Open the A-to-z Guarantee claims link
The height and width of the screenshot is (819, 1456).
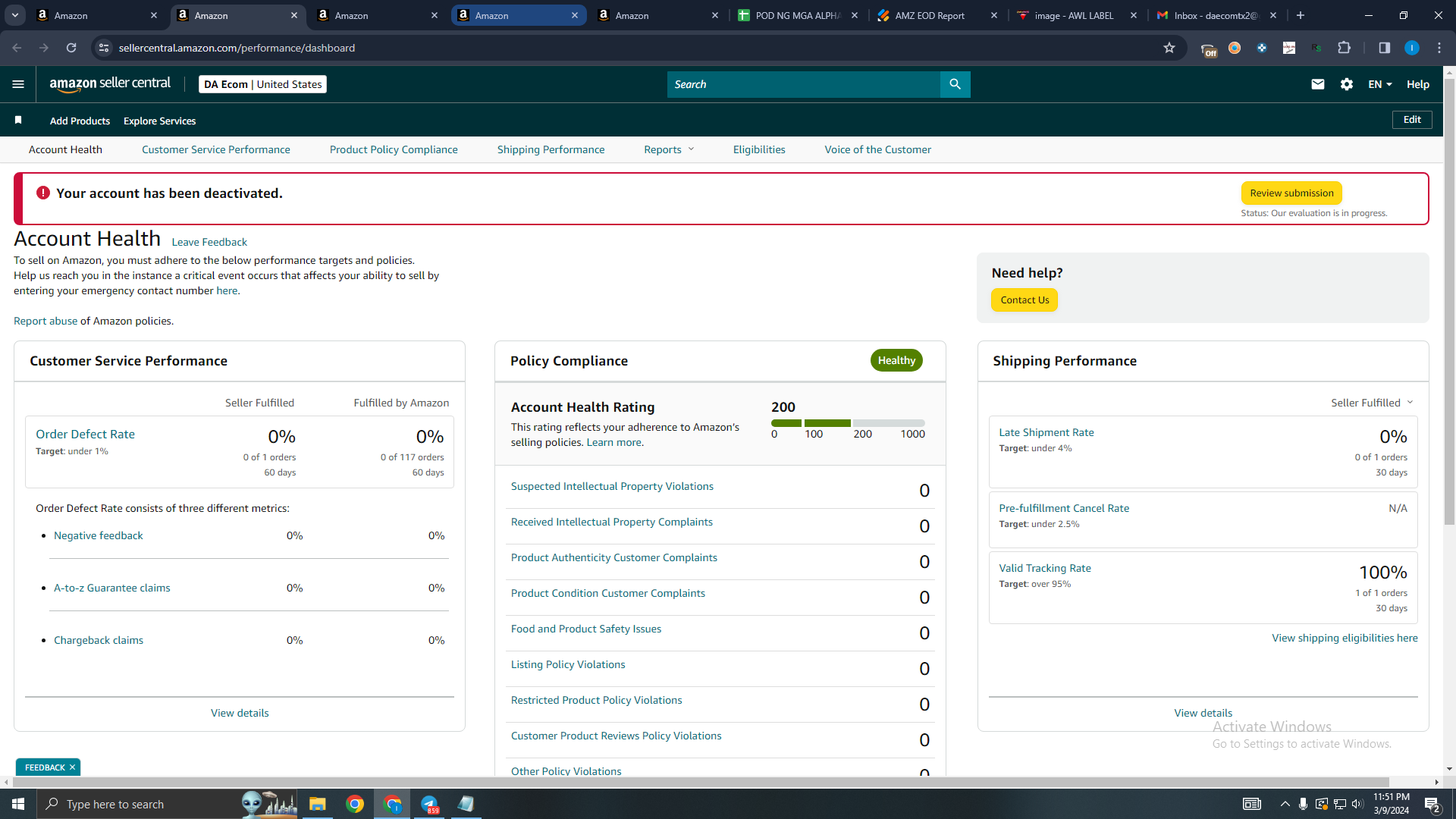112,588
